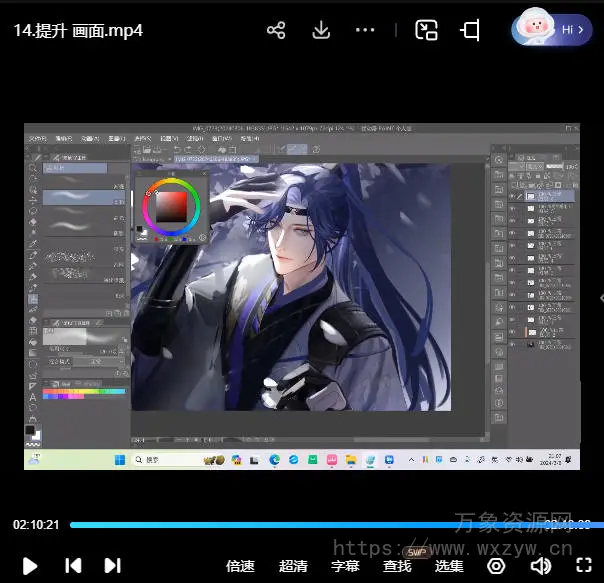Click the share icon in the top bar

pos(277,30)
